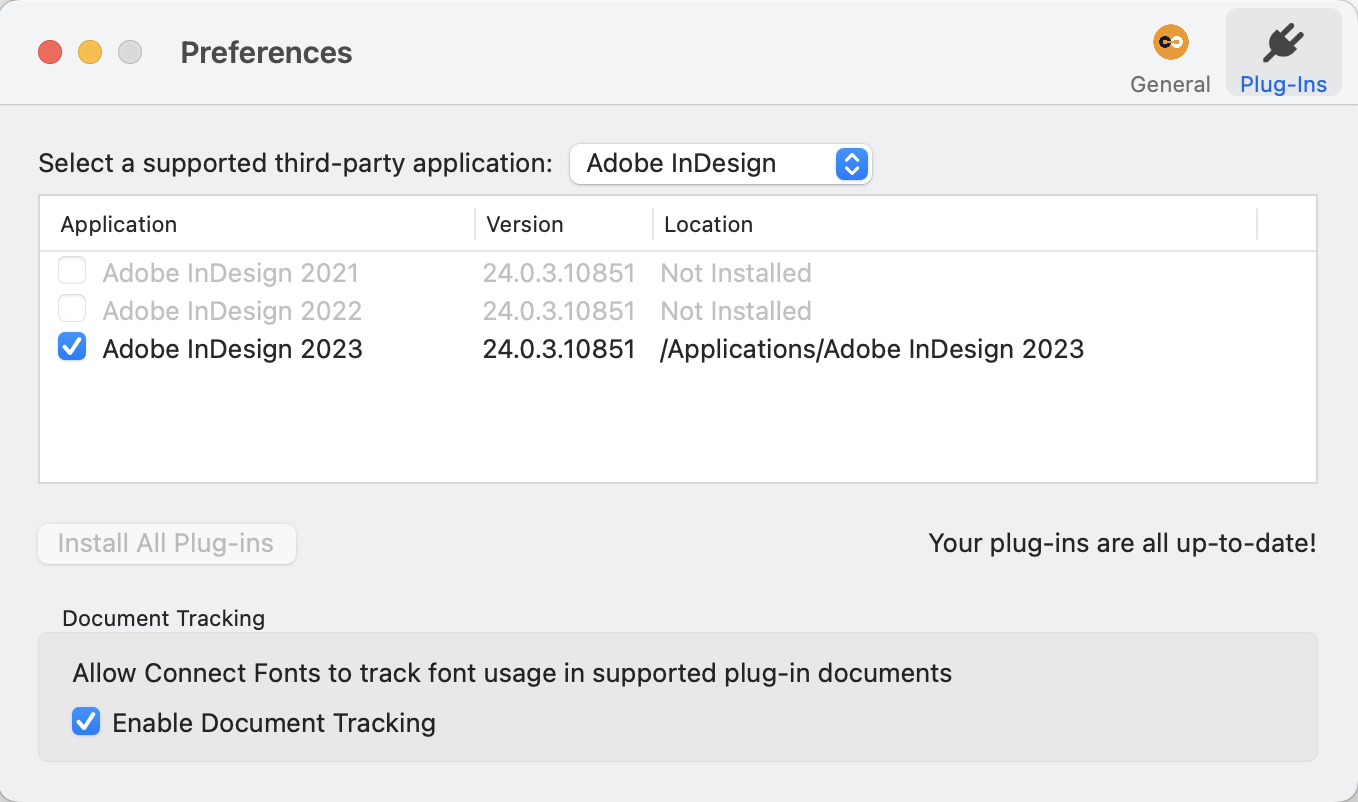1358x802 pixels.
Task: Click Not Installed for InDesign 2021
Action: [x=736, y=273]
